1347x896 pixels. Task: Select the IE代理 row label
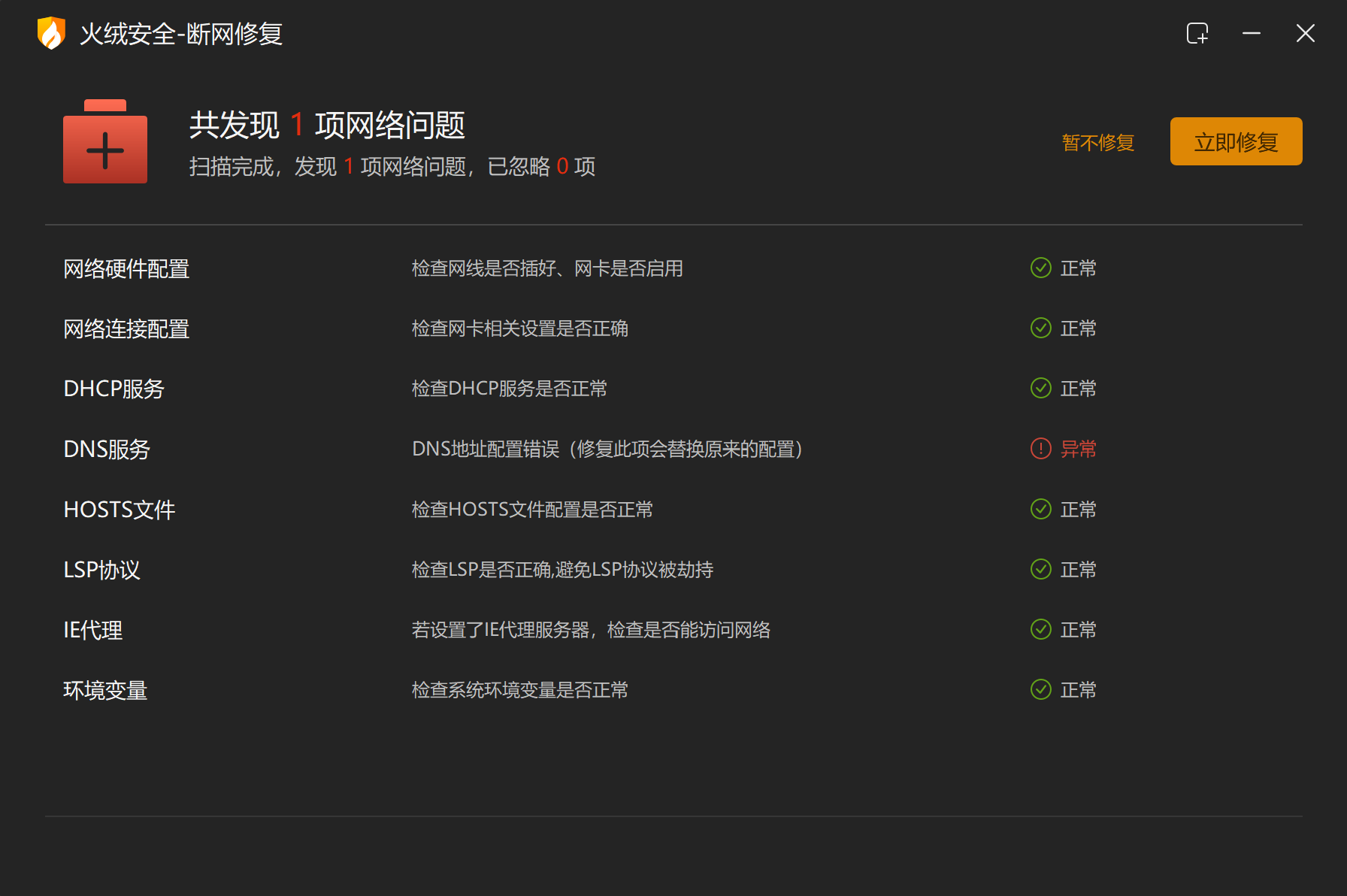tap(92, 630)
